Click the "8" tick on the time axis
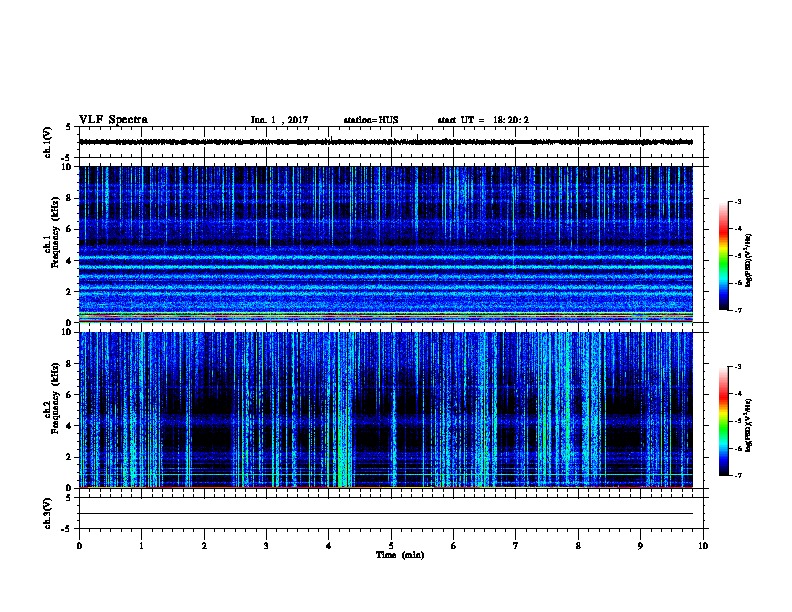The height and width of the screenshot is (612, 792). point(578,546)
